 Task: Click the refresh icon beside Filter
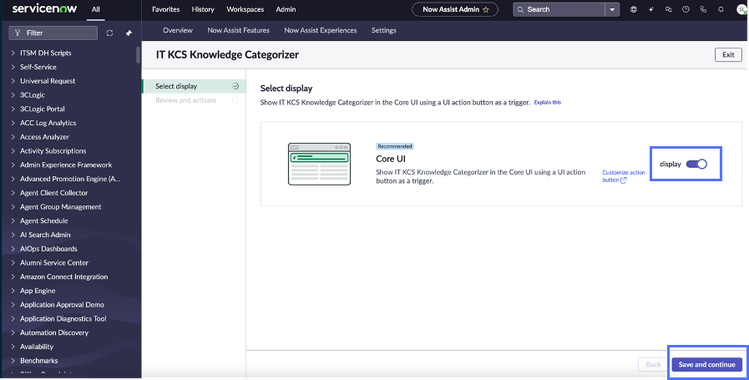[x=109, y=33]
